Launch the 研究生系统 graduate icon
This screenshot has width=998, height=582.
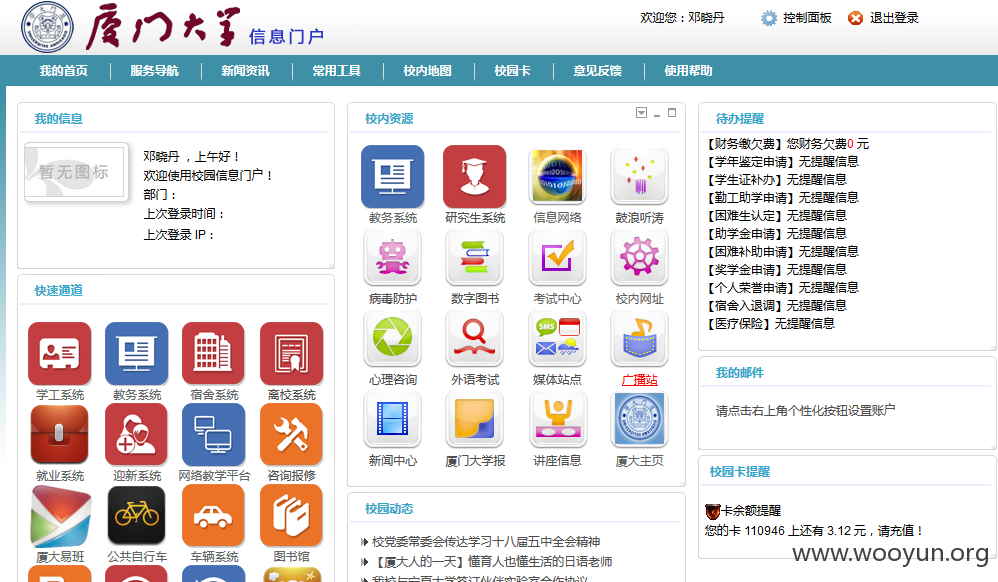point(475,176)
